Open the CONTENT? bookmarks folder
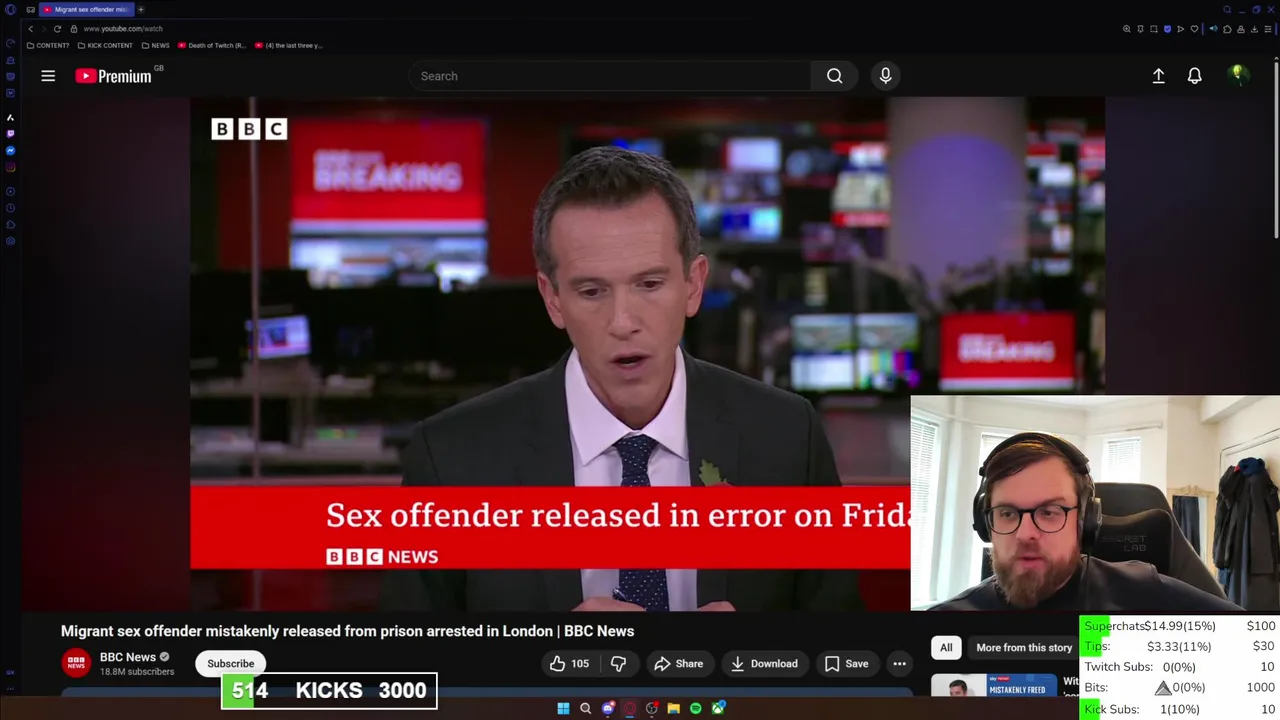 pyautogui.click(x=48, y=45)
